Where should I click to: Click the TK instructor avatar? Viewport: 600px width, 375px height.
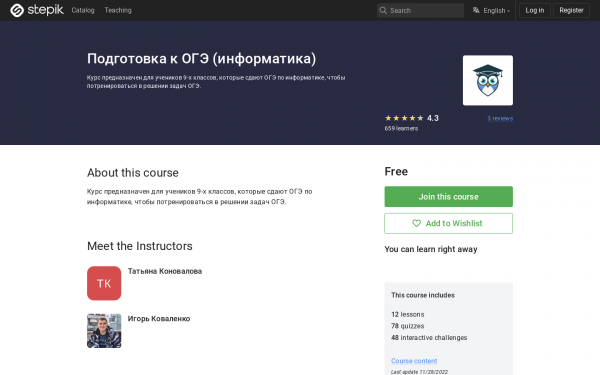point(104,283)
